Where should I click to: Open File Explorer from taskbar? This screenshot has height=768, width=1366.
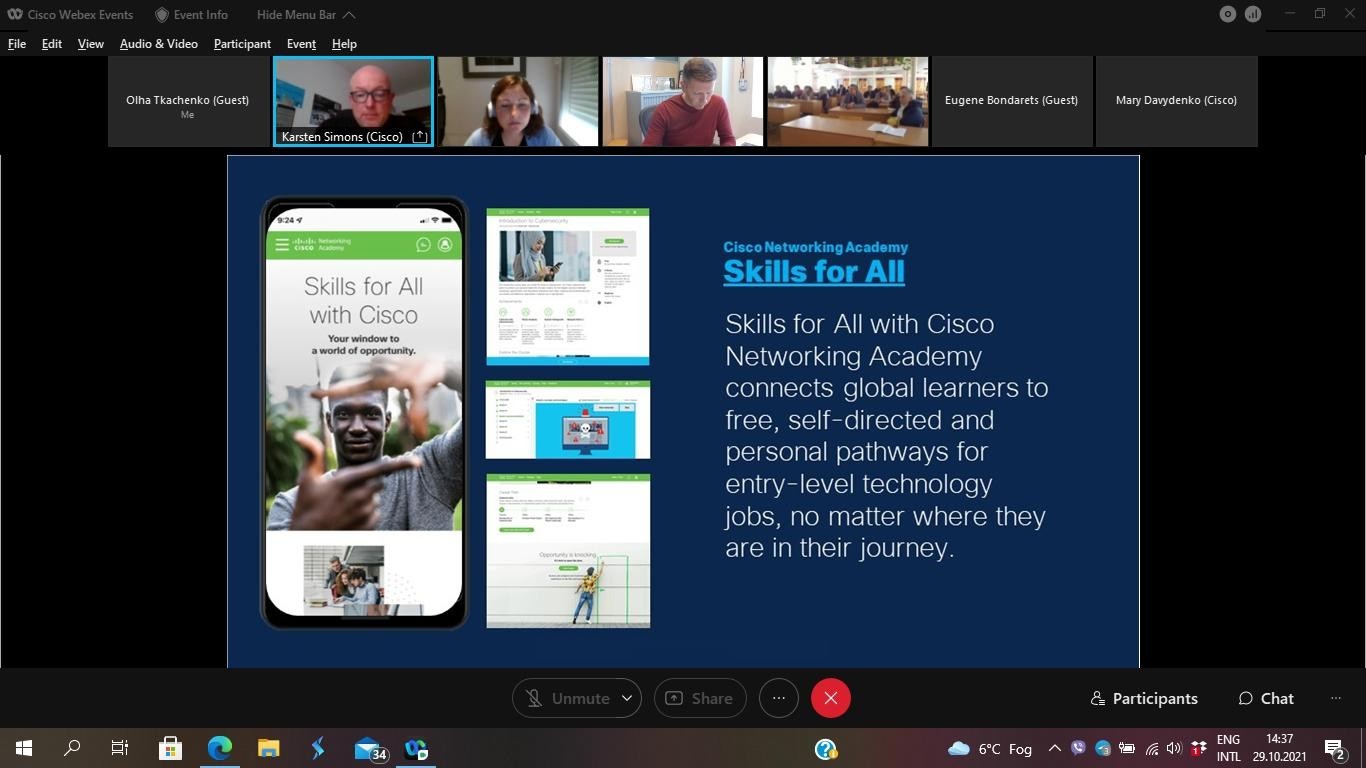(x=268, y=748)
